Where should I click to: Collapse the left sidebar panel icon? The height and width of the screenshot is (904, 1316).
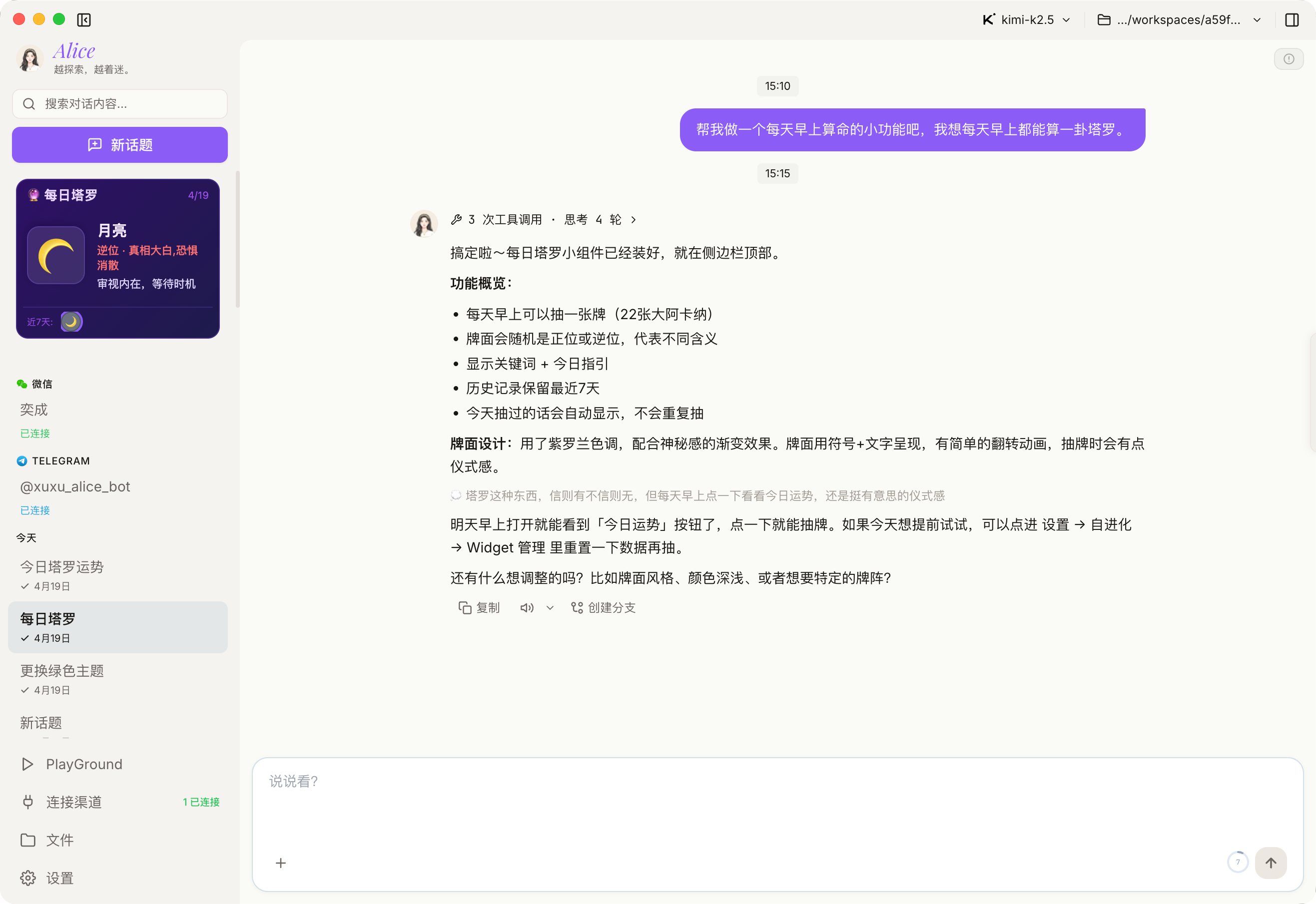point(84,20)
